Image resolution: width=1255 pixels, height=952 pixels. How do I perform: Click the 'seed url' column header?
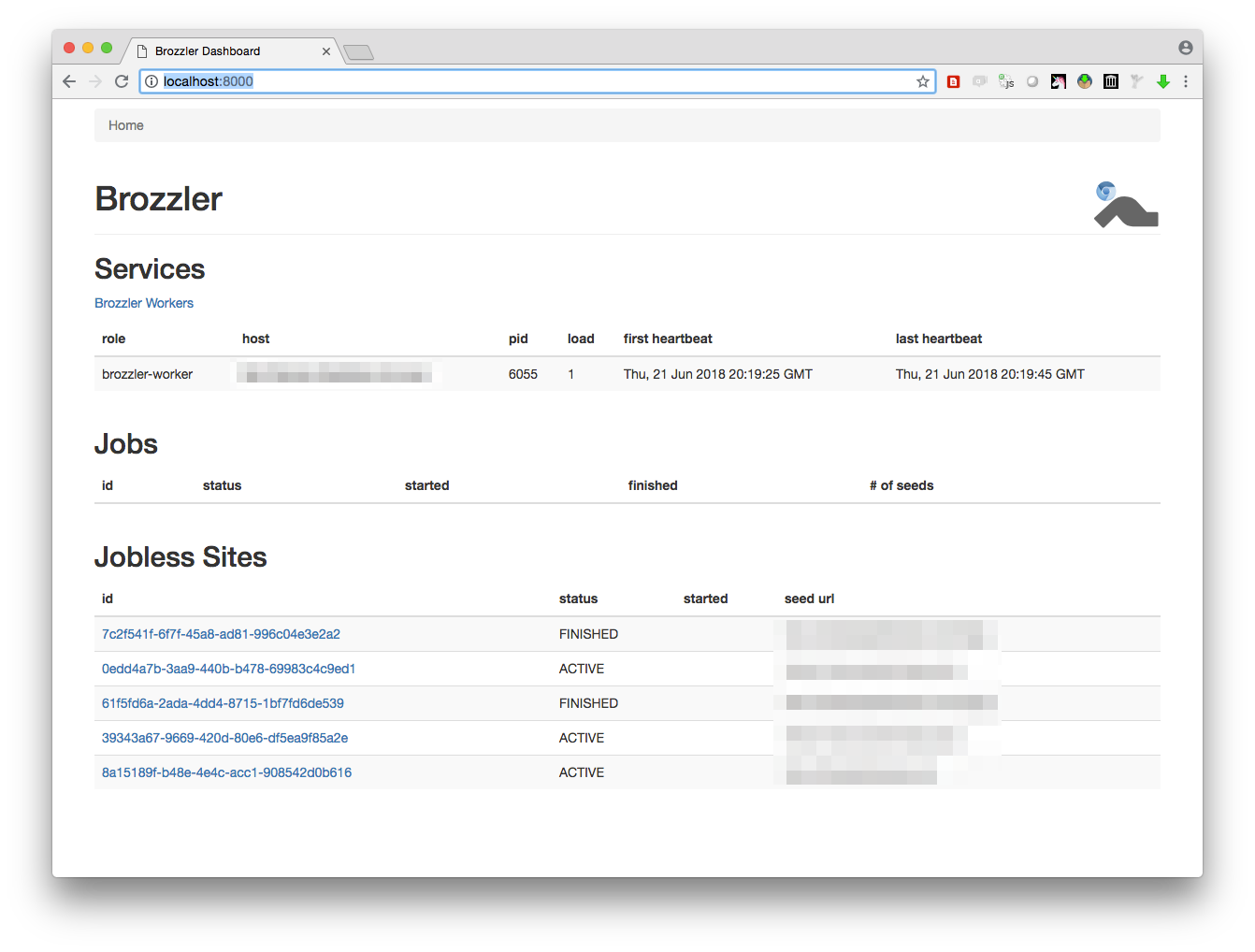pyautogui.click(x=809, y=599)
